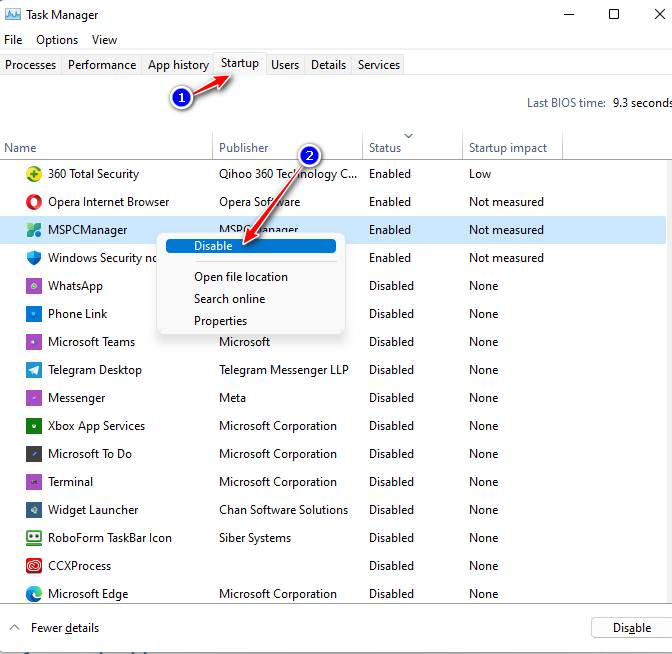Click the MSPCManager app icon

coord(34,230)
